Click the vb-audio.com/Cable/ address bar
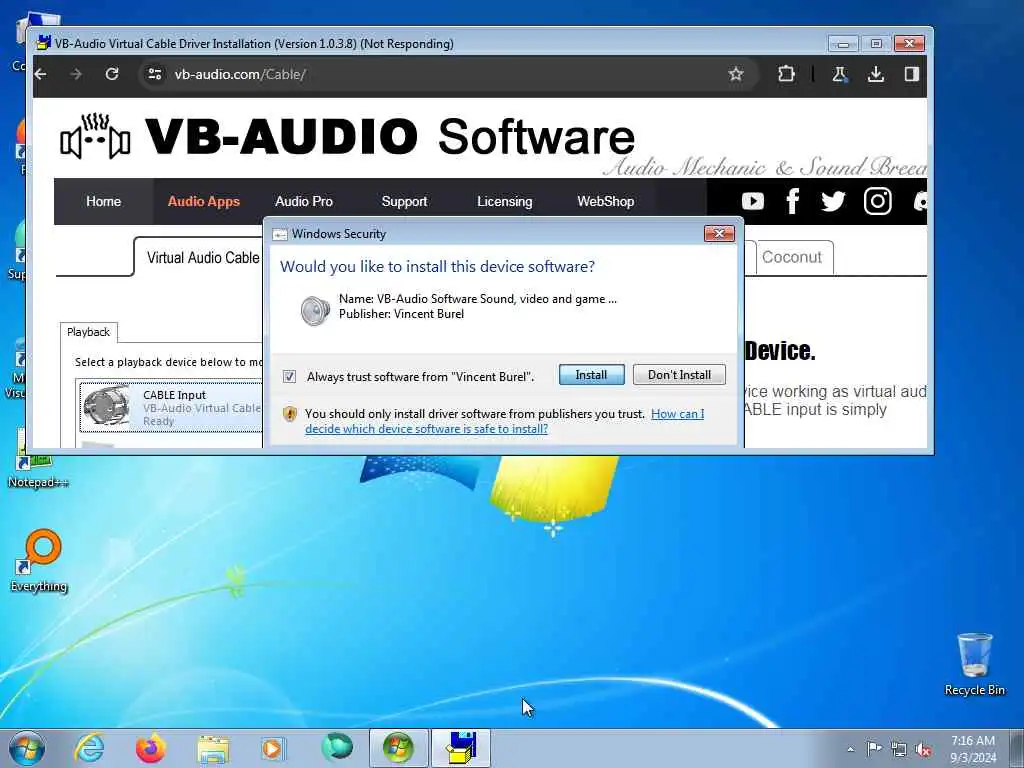This screenshot has width=1024, height=768. [x=447, y=74]
